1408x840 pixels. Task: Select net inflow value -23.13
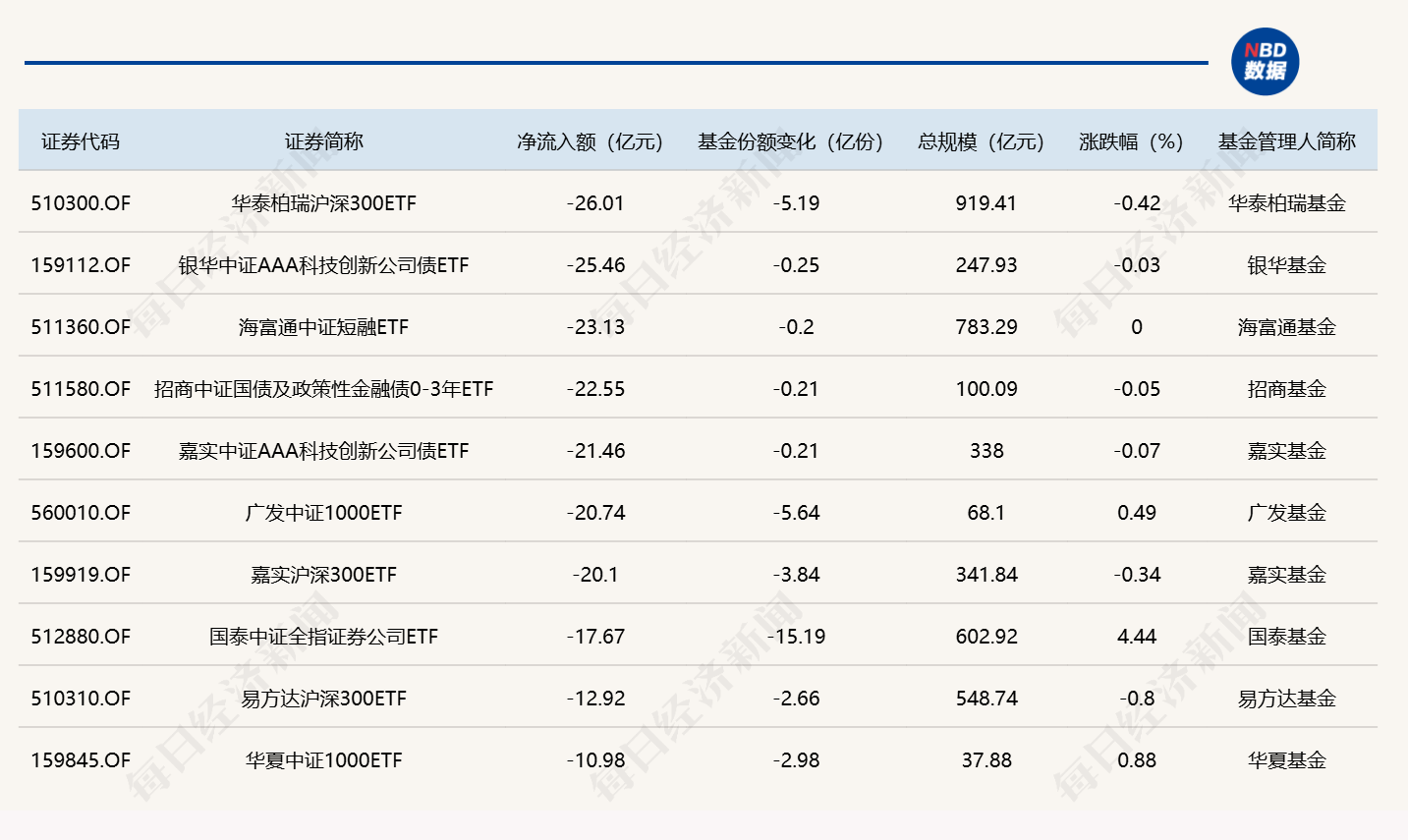coord(595,327)
